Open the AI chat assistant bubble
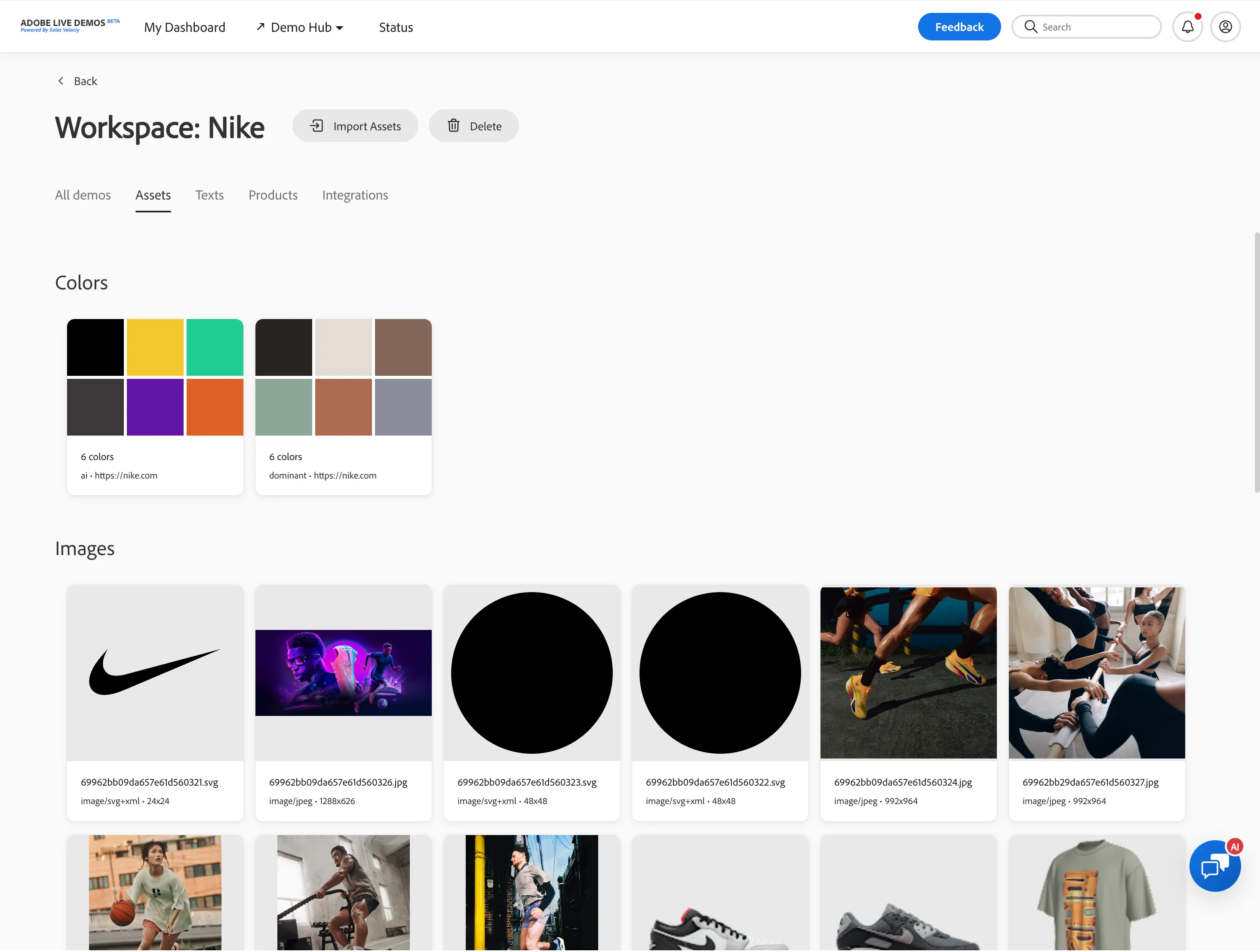 click(x=1215, y=866)
